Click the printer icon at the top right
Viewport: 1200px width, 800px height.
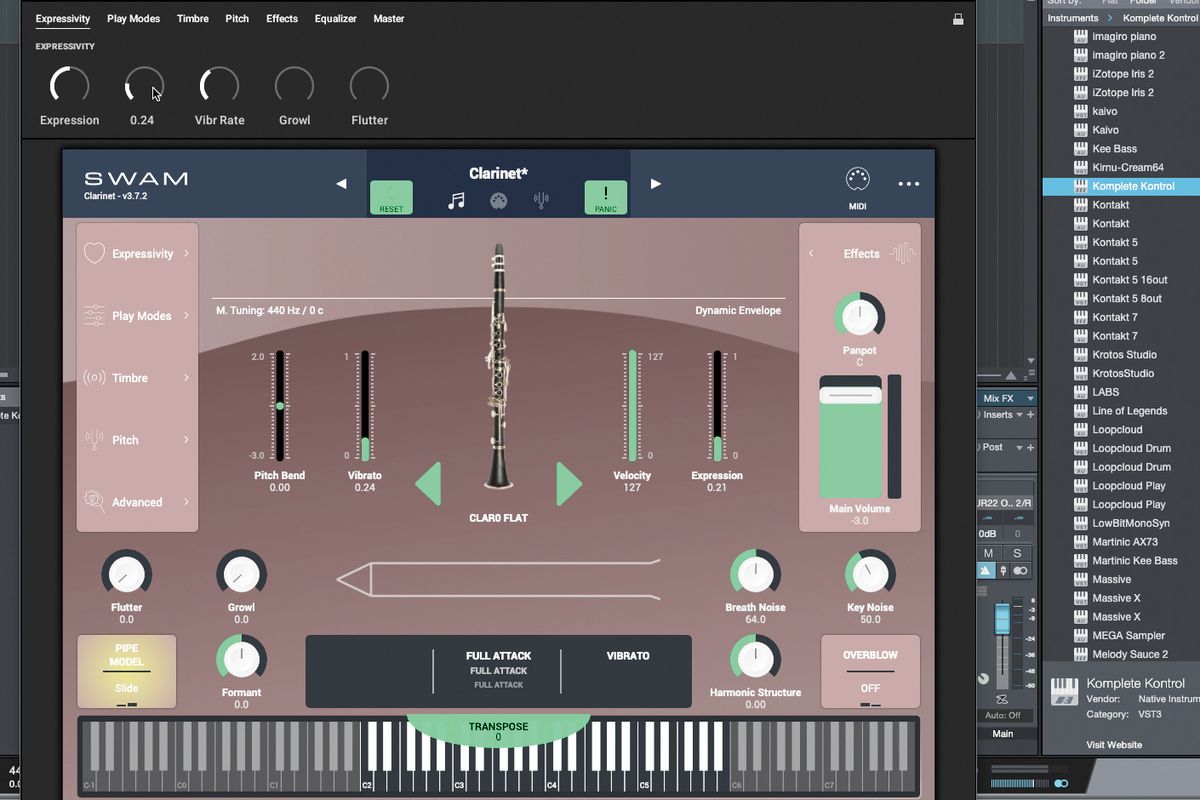957,18
